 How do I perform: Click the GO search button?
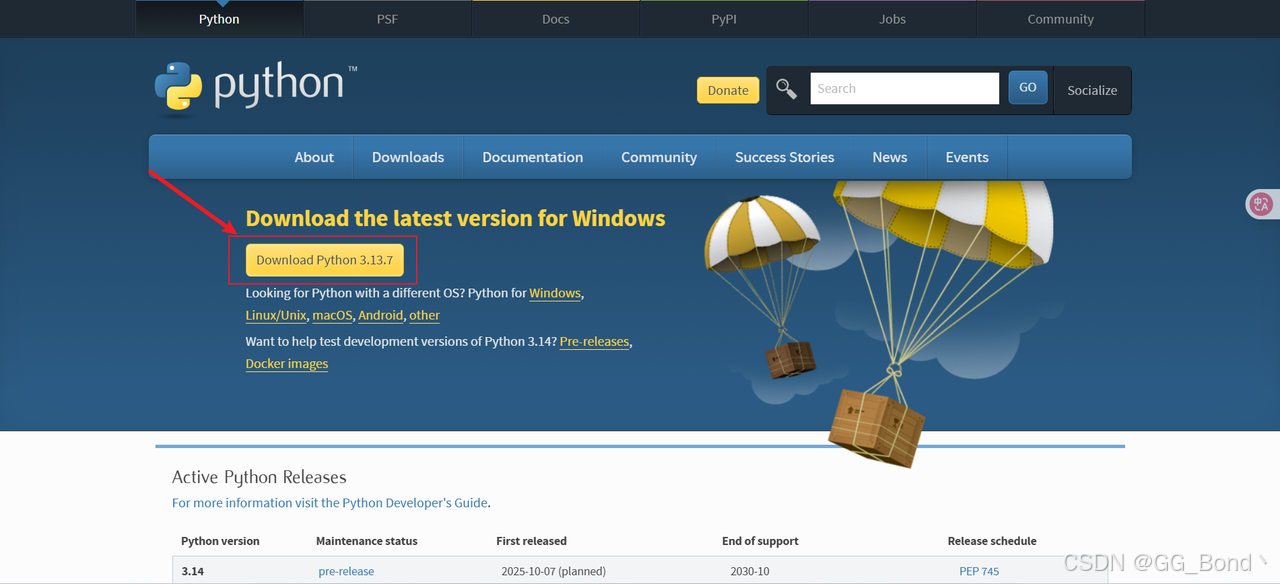click(1028, 87)
